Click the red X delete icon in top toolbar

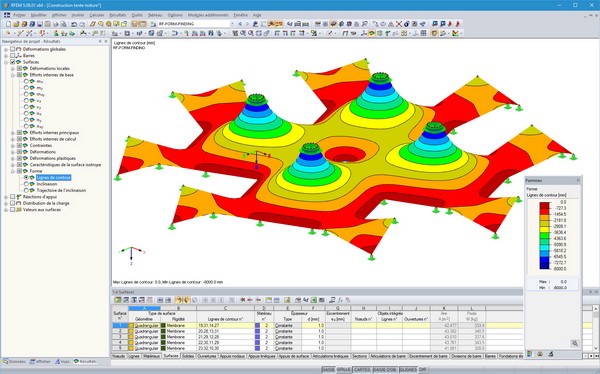pos(399,24)
